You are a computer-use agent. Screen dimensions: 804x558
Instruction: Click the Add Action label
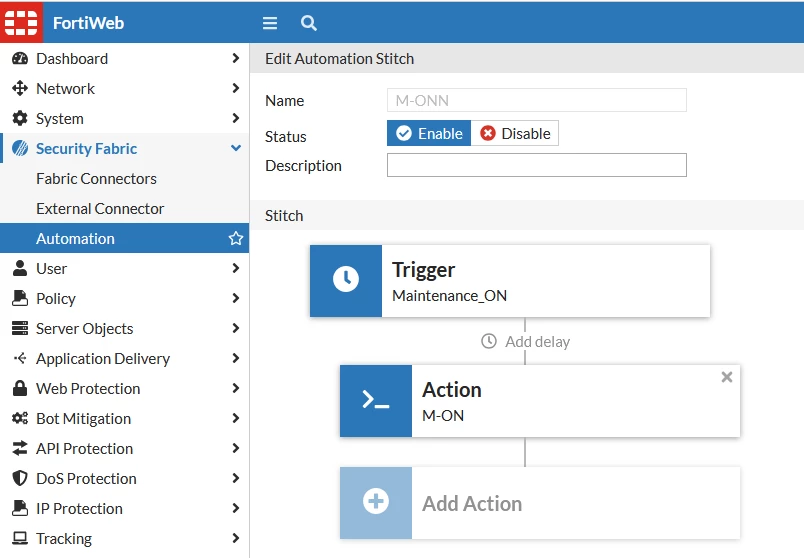472,504
